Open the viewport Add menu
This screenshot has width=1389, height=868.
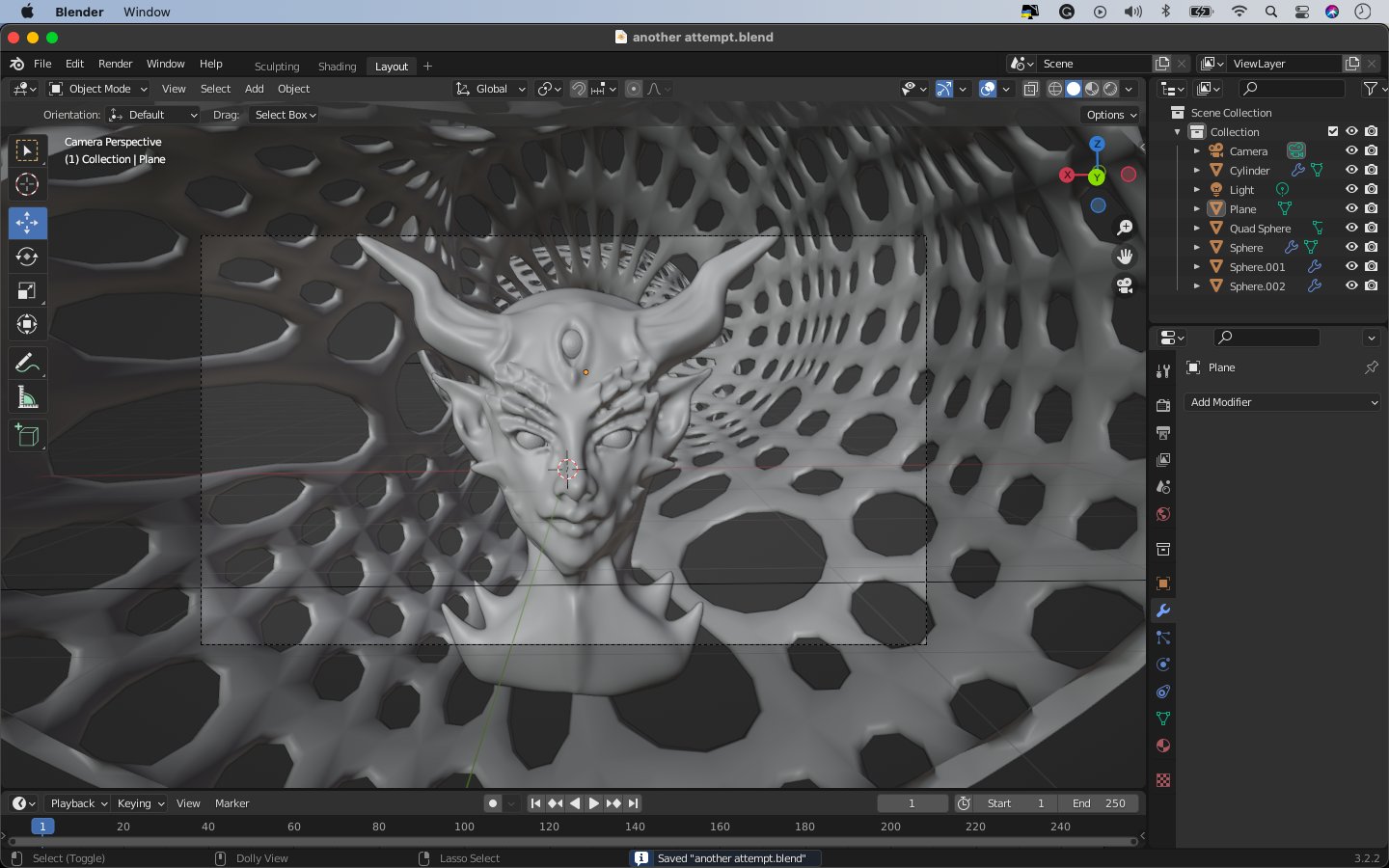(254, 89)
